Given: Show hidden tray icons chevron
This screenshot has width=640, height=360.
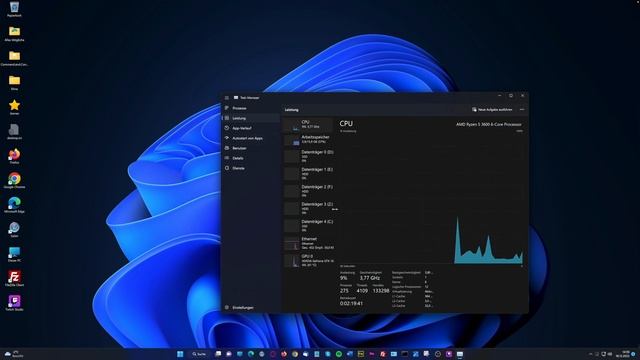Looking at the screenshot, I should tap(590, 354).
